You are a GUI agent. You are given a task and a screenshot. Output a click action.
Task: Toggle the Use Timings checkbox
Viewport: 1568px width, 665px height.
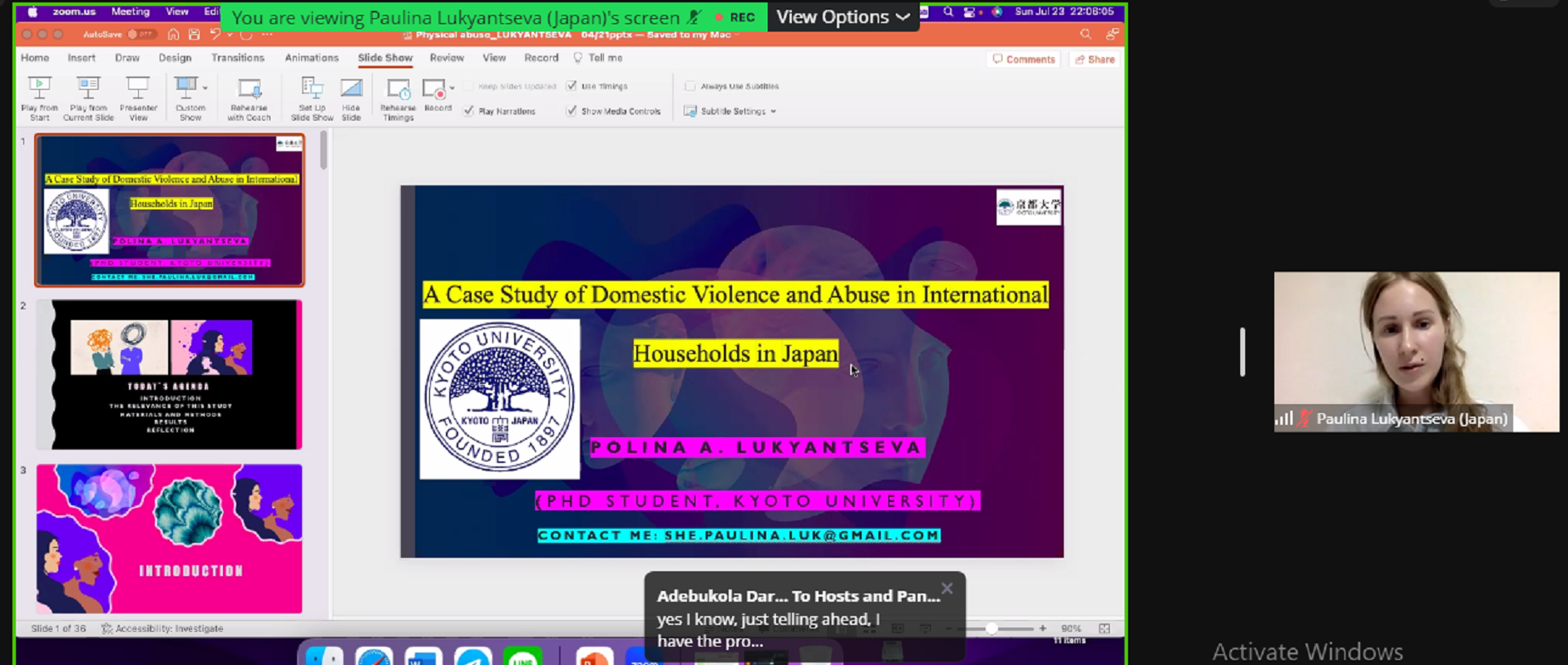571,86
